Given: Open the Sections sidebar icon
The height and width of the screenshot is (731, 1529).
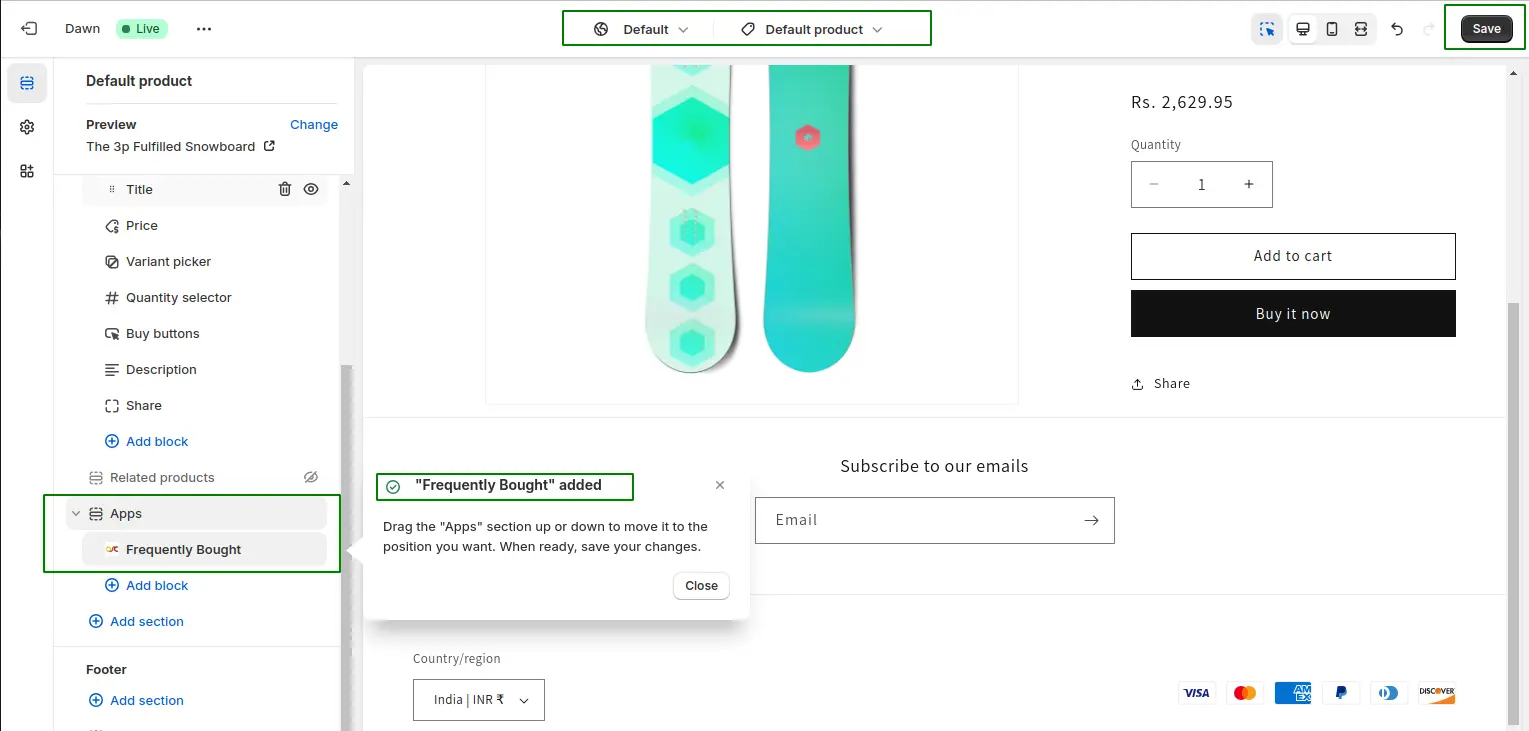Looking at the screenshot, I should (27, 83).
